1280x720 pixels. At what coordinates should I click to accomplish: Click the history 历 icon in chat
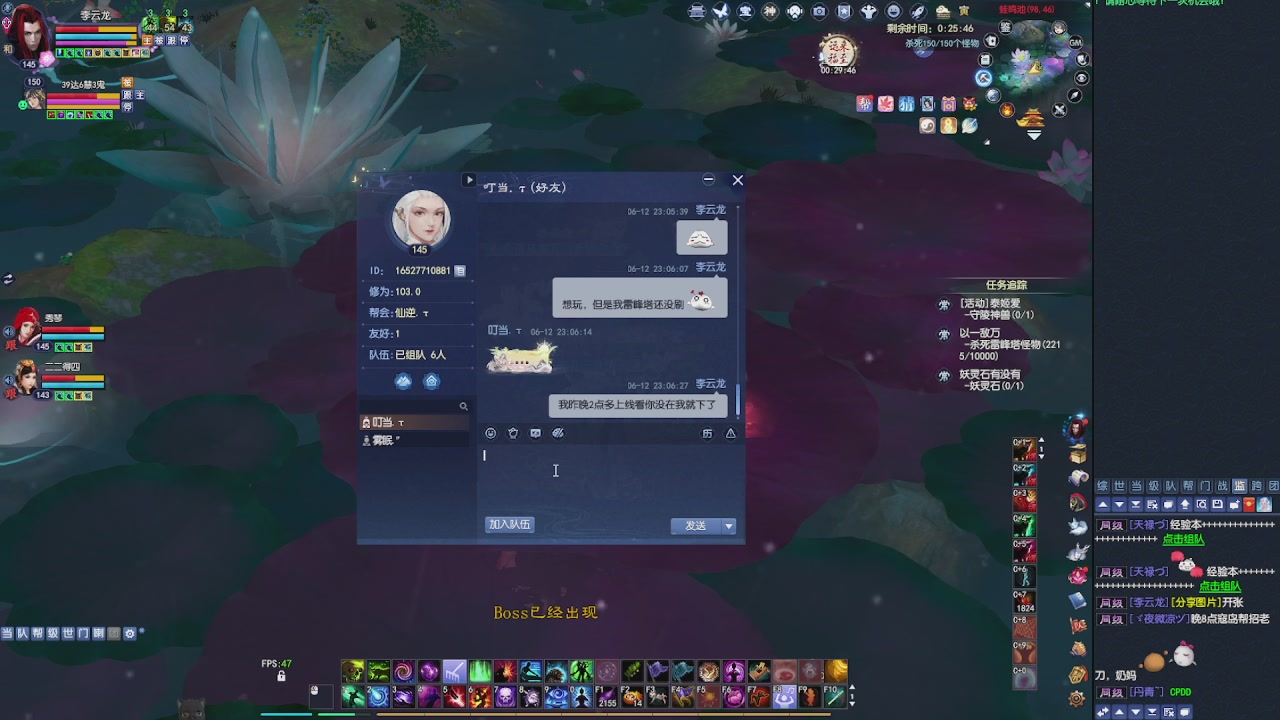pos(707,433)
